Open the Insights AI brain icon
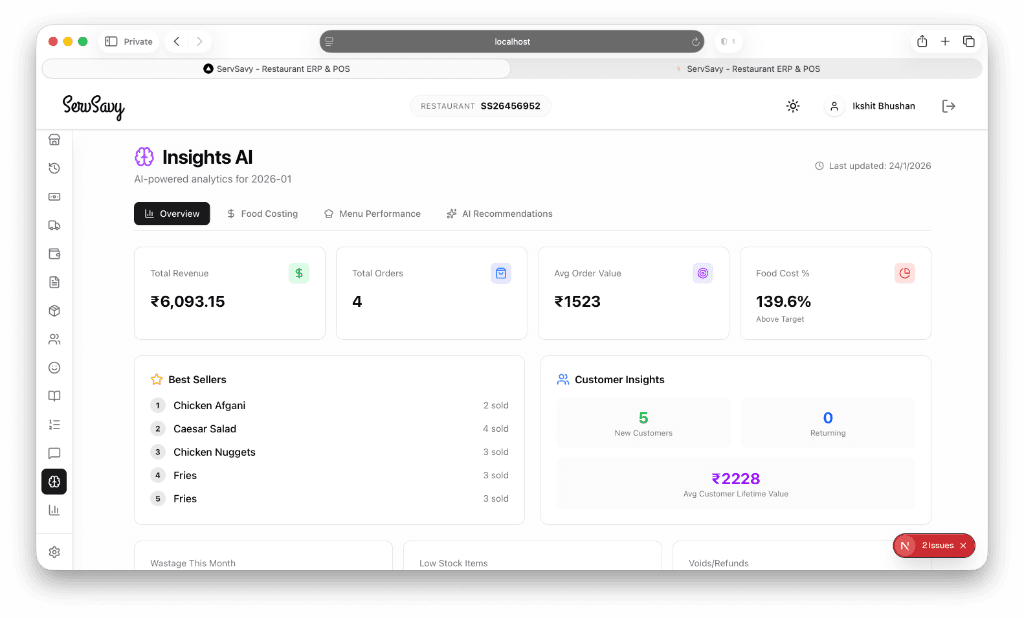 click(x=54, y=481)
